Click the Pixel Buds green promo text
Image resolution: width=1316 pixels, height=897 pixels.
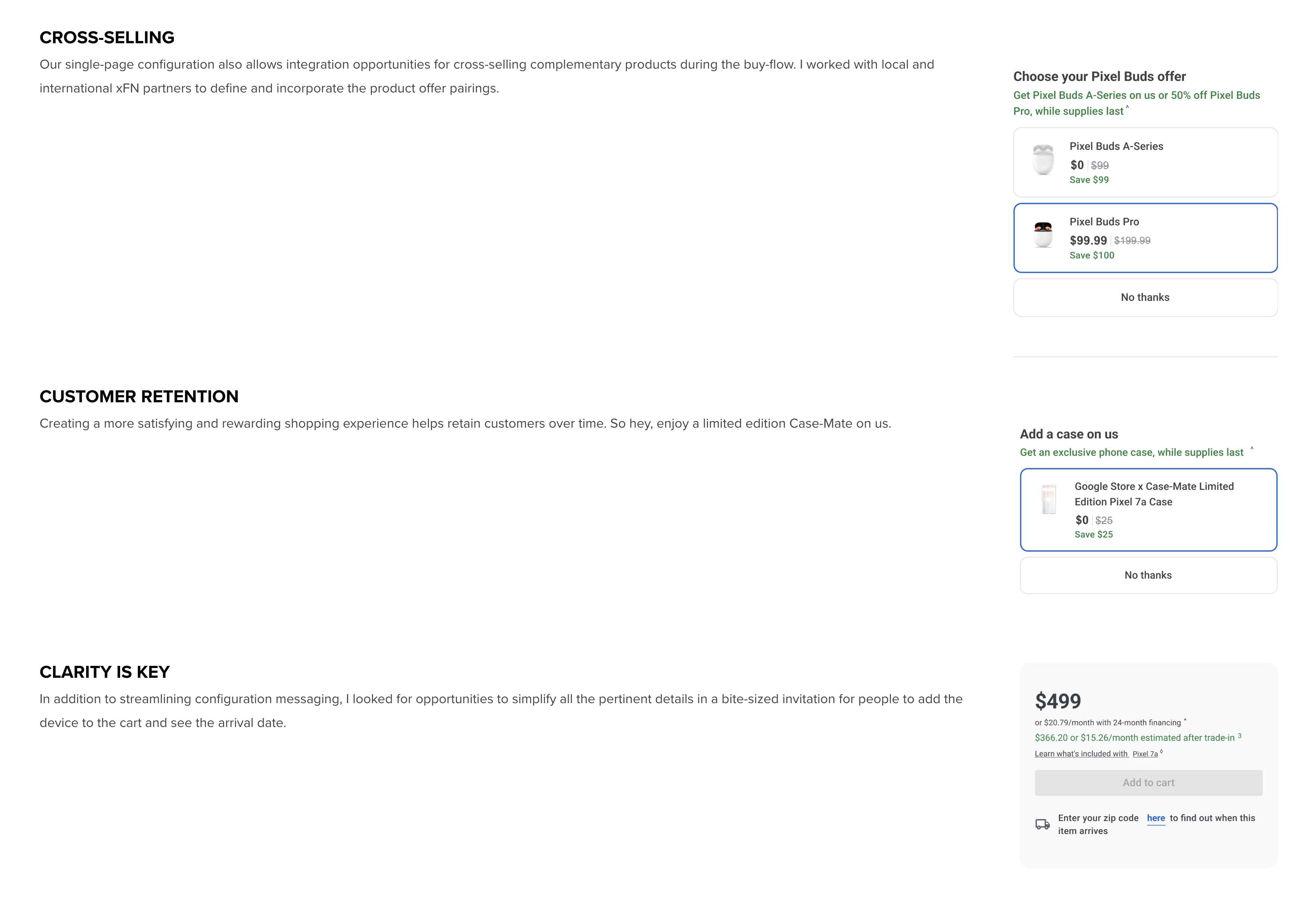coord(1137,103)
